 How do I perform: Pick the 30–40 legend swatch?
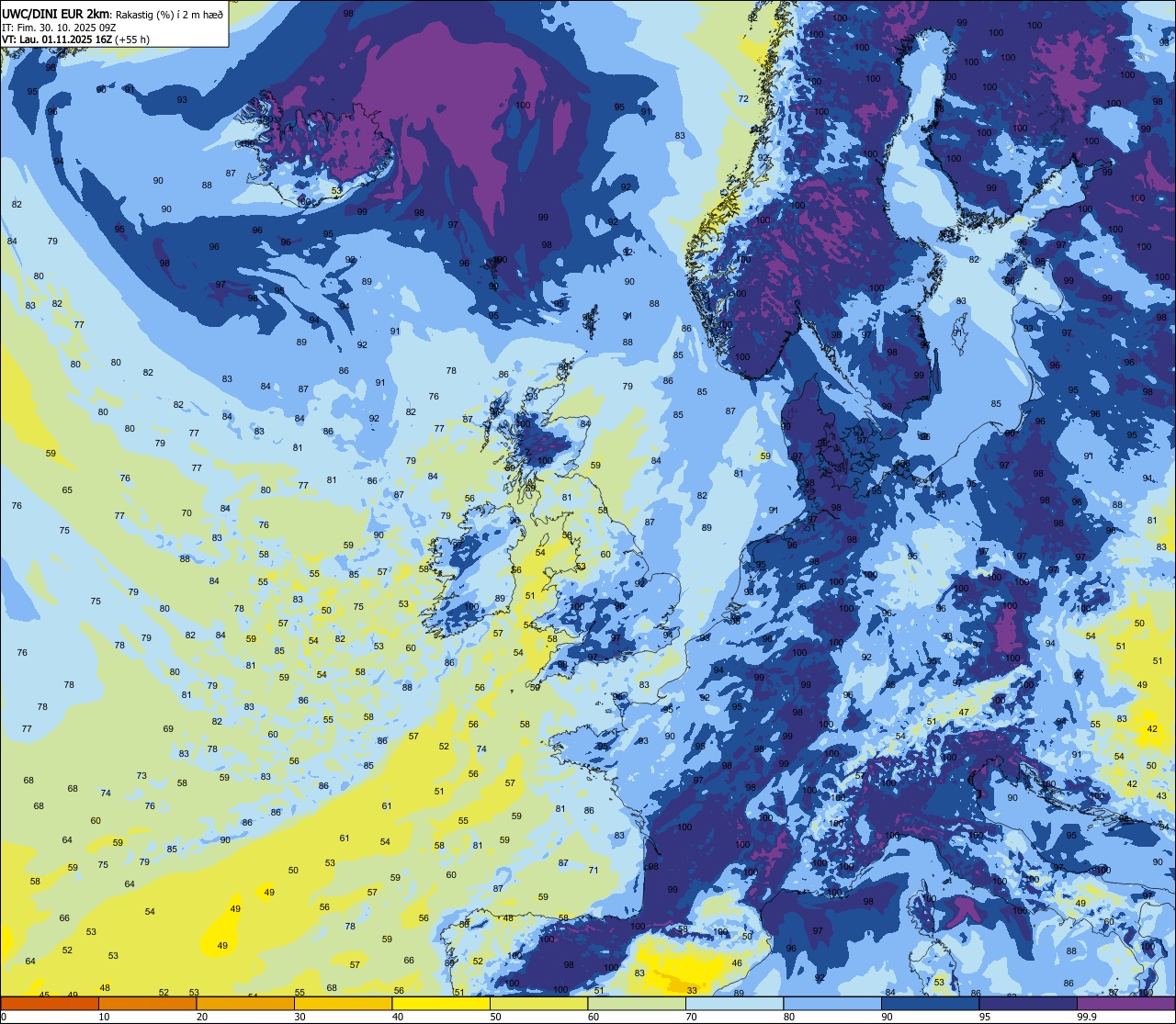pyautogui.click(x=343, y=1004)
